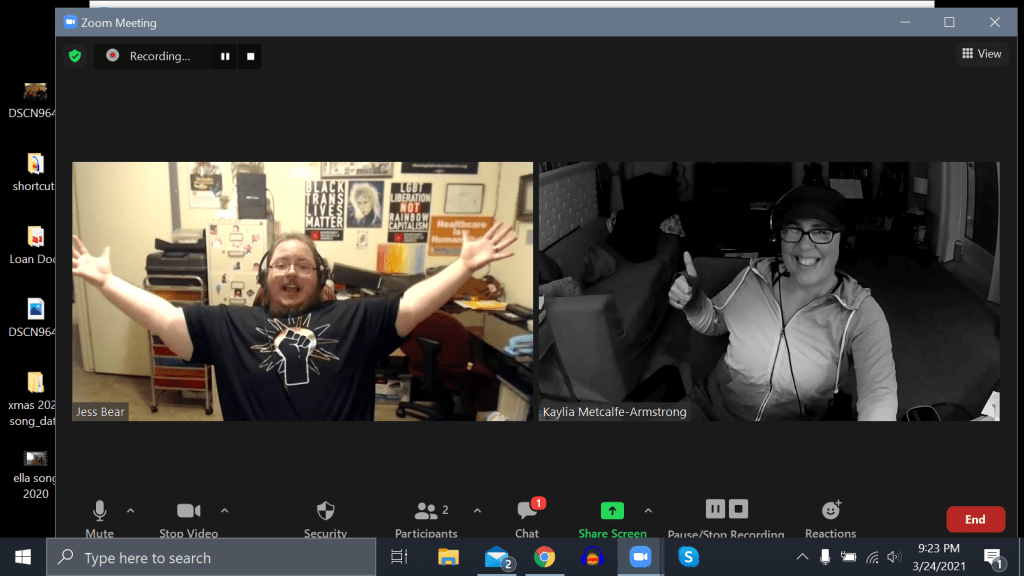The width and height of the screenshot is (1024, 576).
Task: Expand video options arrow beside Stop Video
Action: 224,510
